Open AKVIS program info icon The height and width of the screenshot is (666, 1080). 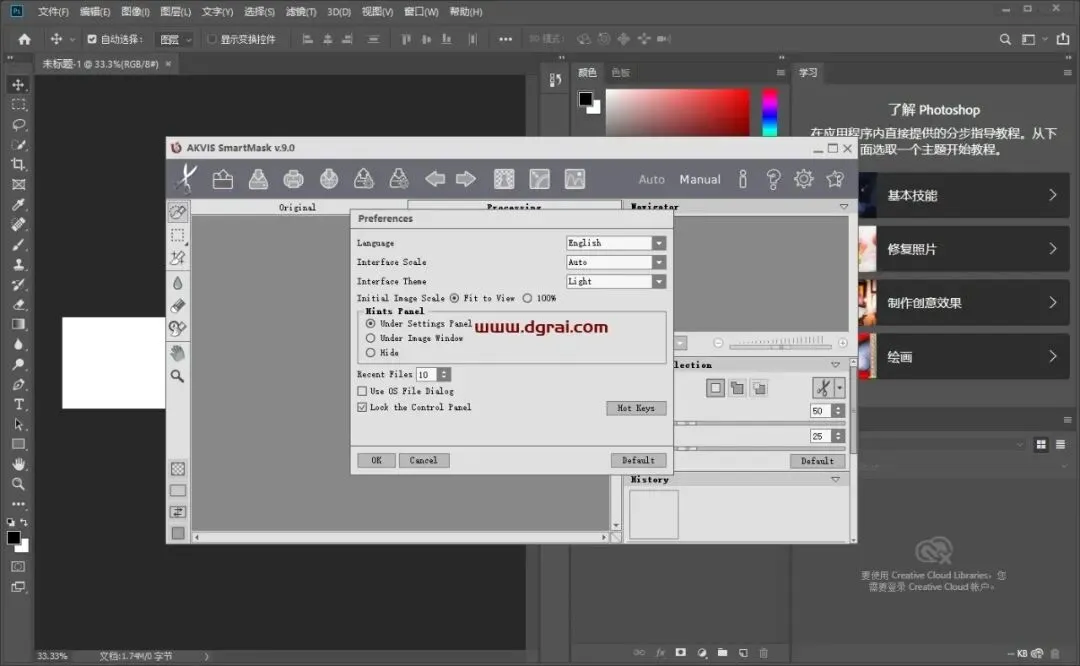click(742, 179)
